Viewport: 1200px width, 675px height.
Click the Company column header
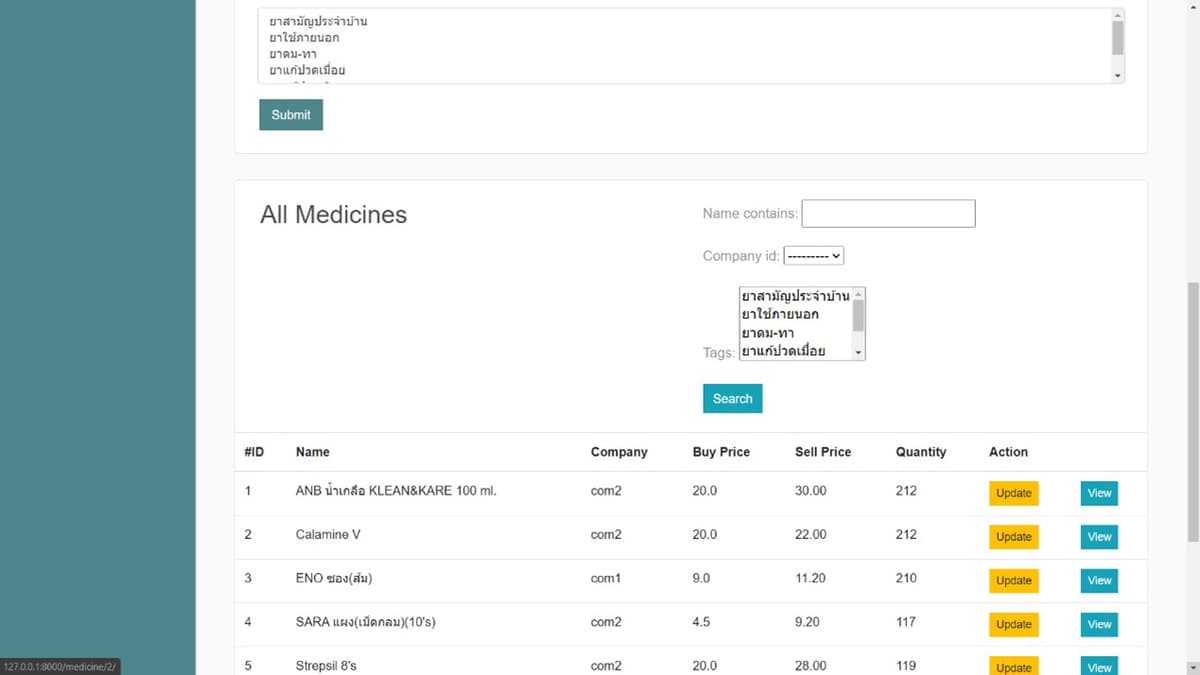(x=619, y=452)
